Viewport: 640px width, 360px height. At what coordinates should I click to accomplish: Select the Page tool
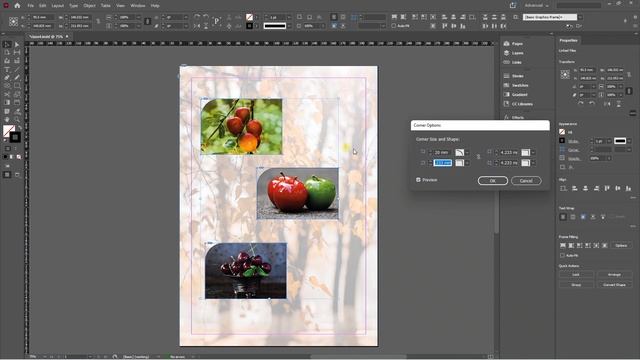[7, 53]
